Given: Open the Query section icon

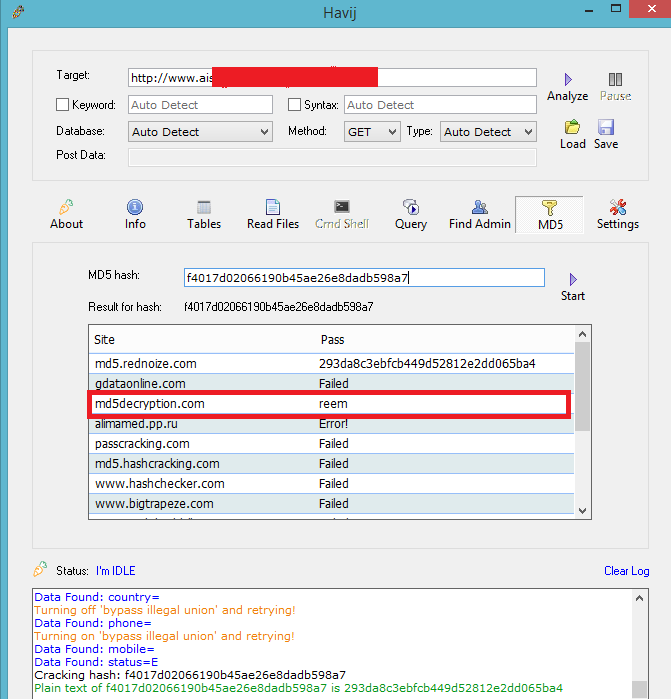Looking at the screenshot, I should pyautogui.click(x=411, y=207).
